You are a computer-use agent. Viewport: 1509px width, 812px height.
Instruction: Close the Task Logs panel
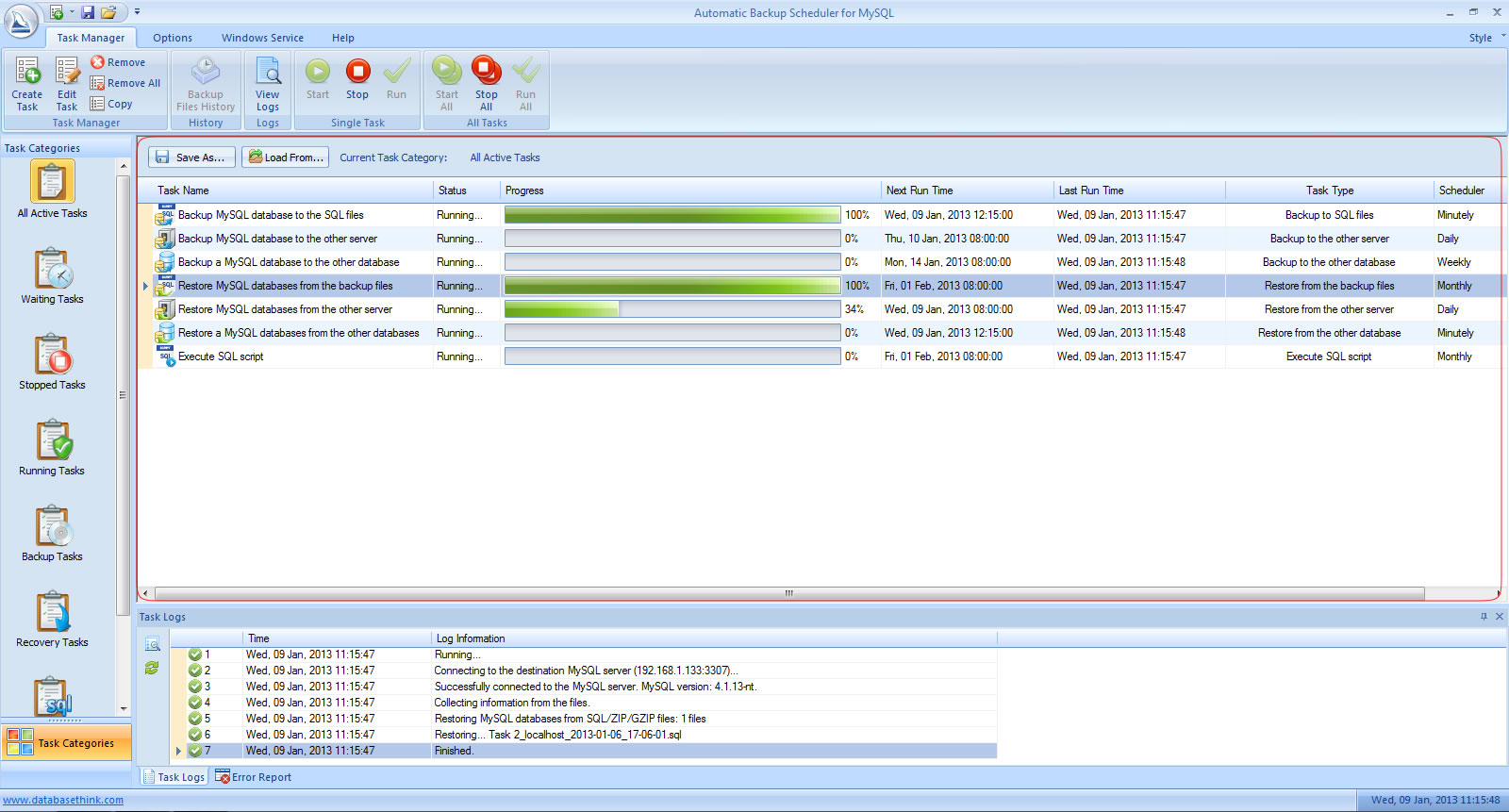(1500, 617)
